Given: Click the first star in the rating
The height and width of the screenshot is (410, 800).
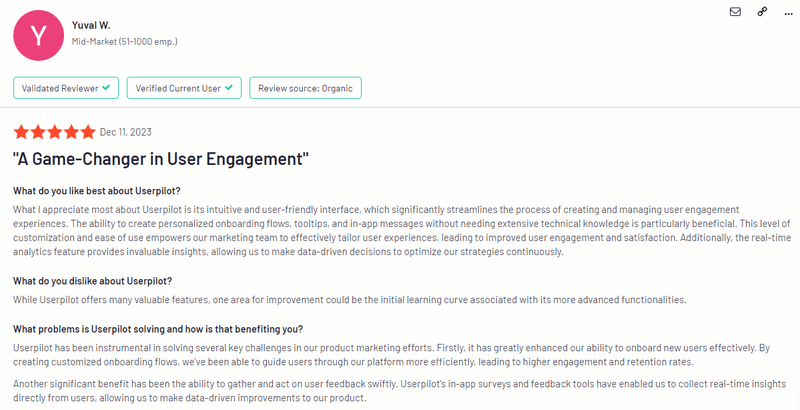Looking at the screenshot, I should (21, 132).
